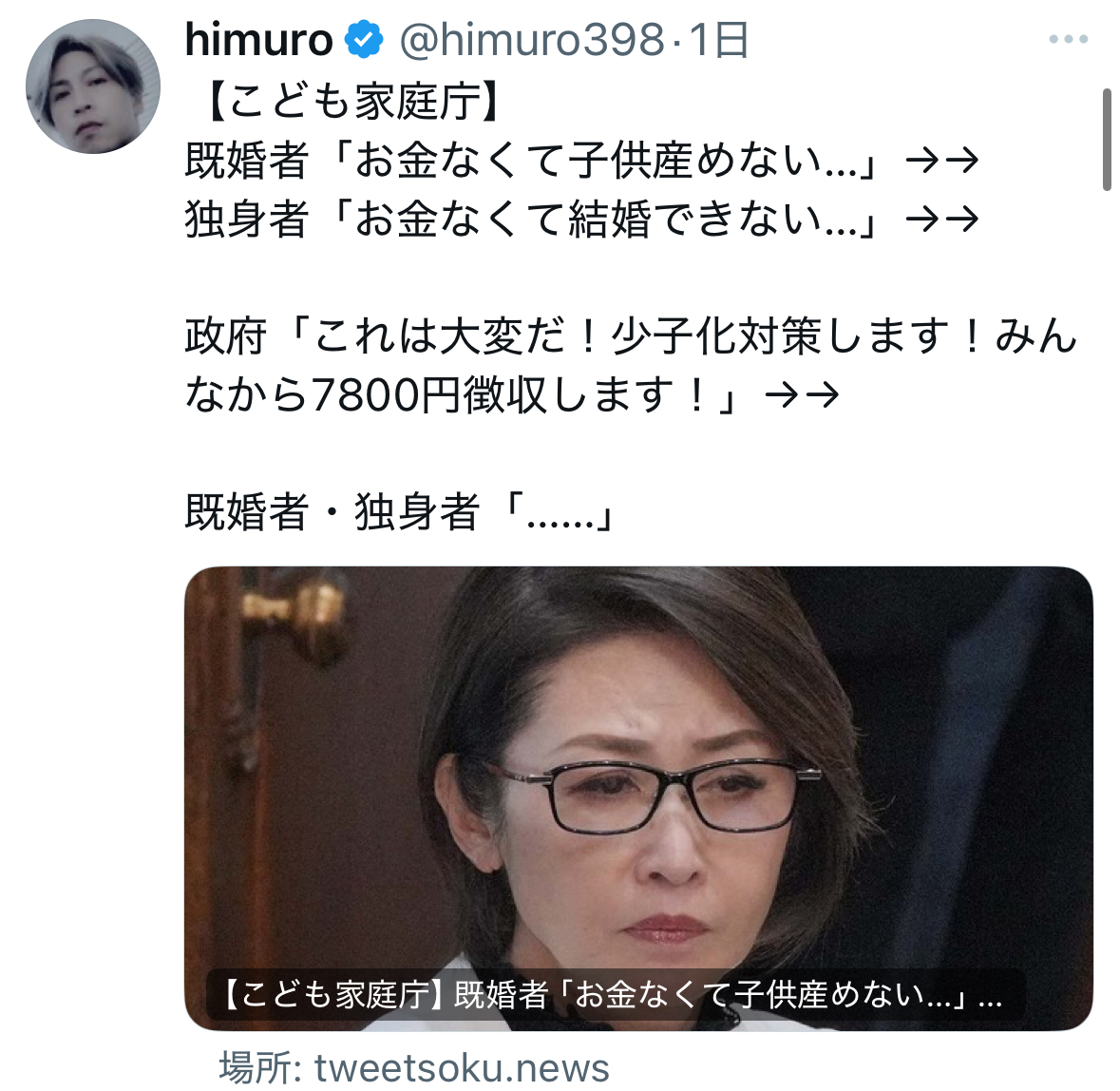Open the tweet via the 1日 timestamp
1120x1091 pixels.
coord(718,40)
